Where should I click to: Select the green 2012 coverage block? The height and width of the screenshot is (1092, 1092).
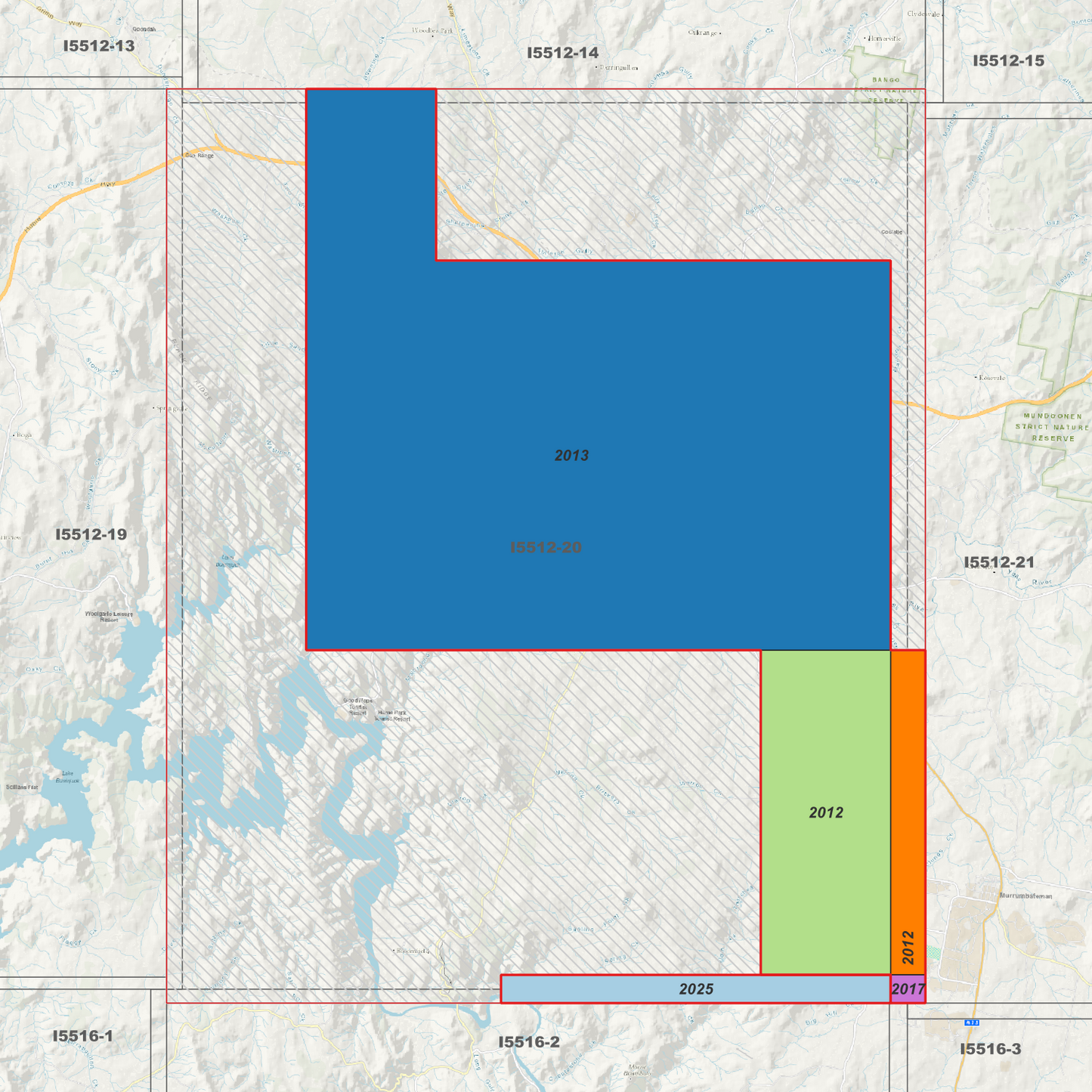pyautogui.click(x=825, y=812)
